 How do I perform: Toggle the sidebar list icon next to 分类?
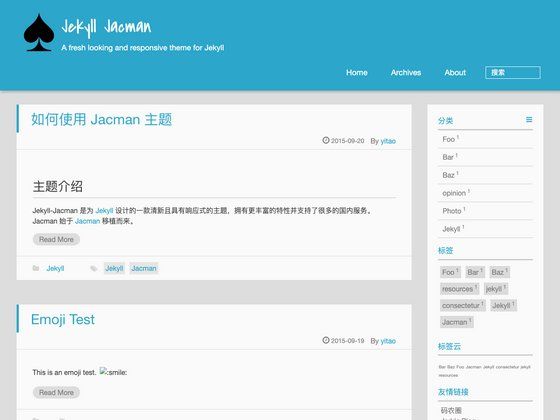(529, 120)
